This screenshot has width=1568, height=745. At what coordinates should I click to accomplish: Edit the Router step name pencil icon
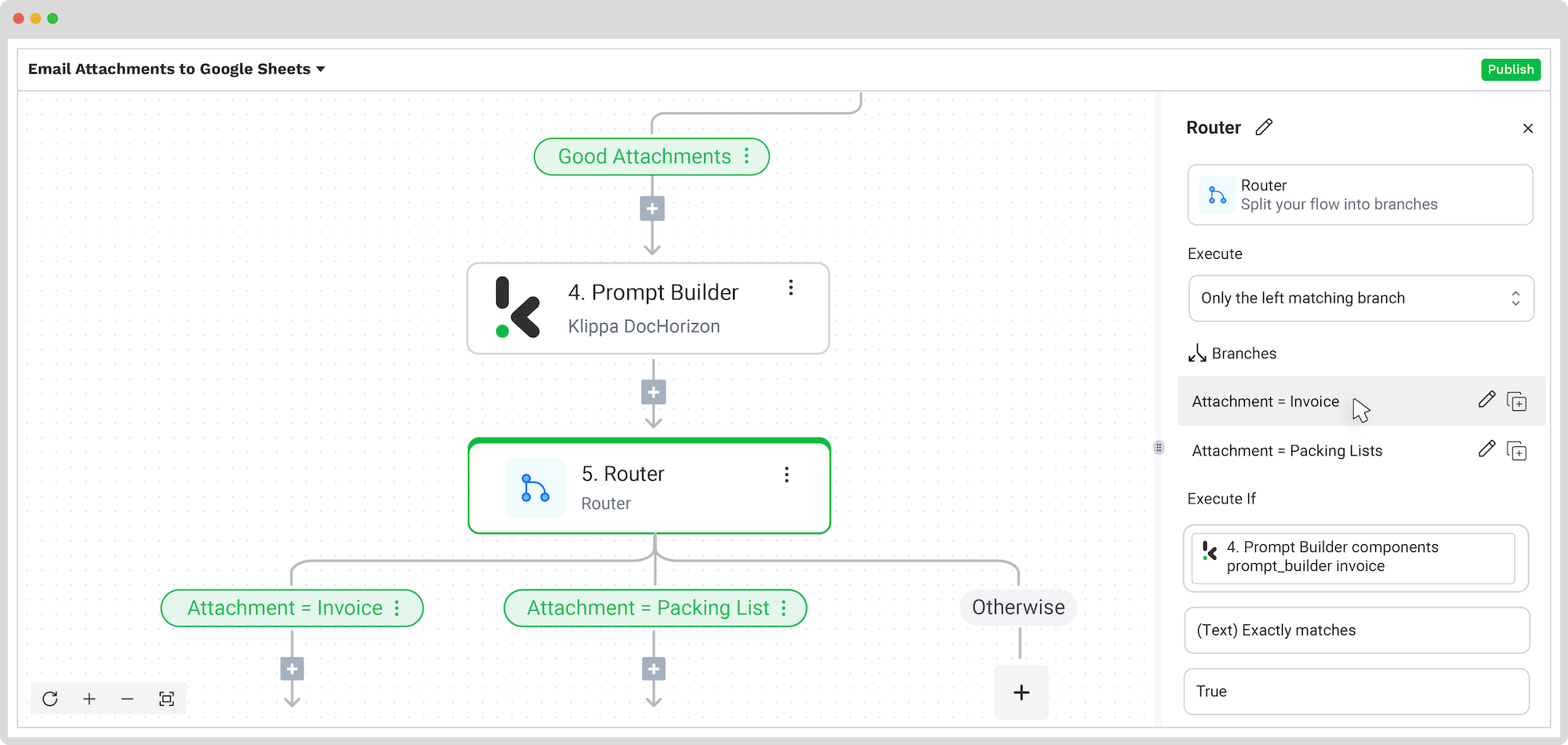pos(1264,127)
